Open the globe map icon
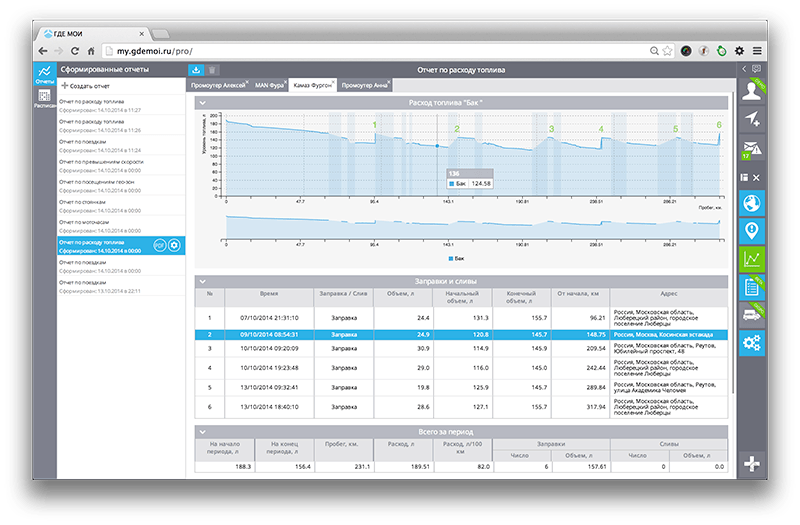Image resolution: width=800 pixels, height=525 pixels. (x=752, y=204)
